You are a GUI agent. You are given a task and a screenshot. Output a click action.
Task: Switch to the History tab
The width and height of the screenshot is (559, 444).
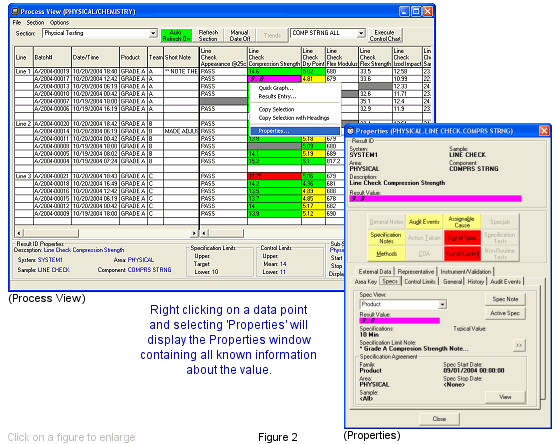(x=476, y=281)
